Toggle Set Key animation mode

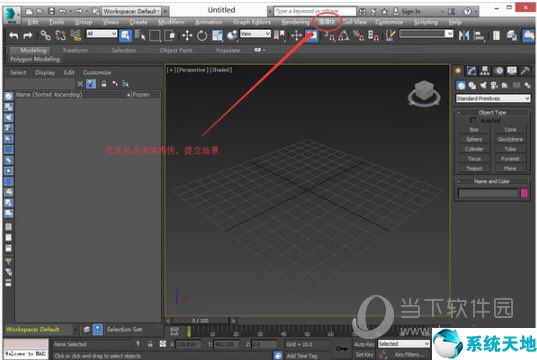pos(364,355)
